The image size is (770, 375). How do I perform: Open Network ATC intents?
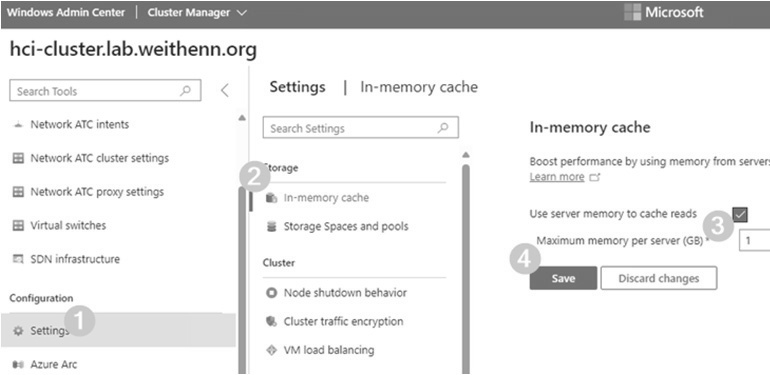click(80, 125)
